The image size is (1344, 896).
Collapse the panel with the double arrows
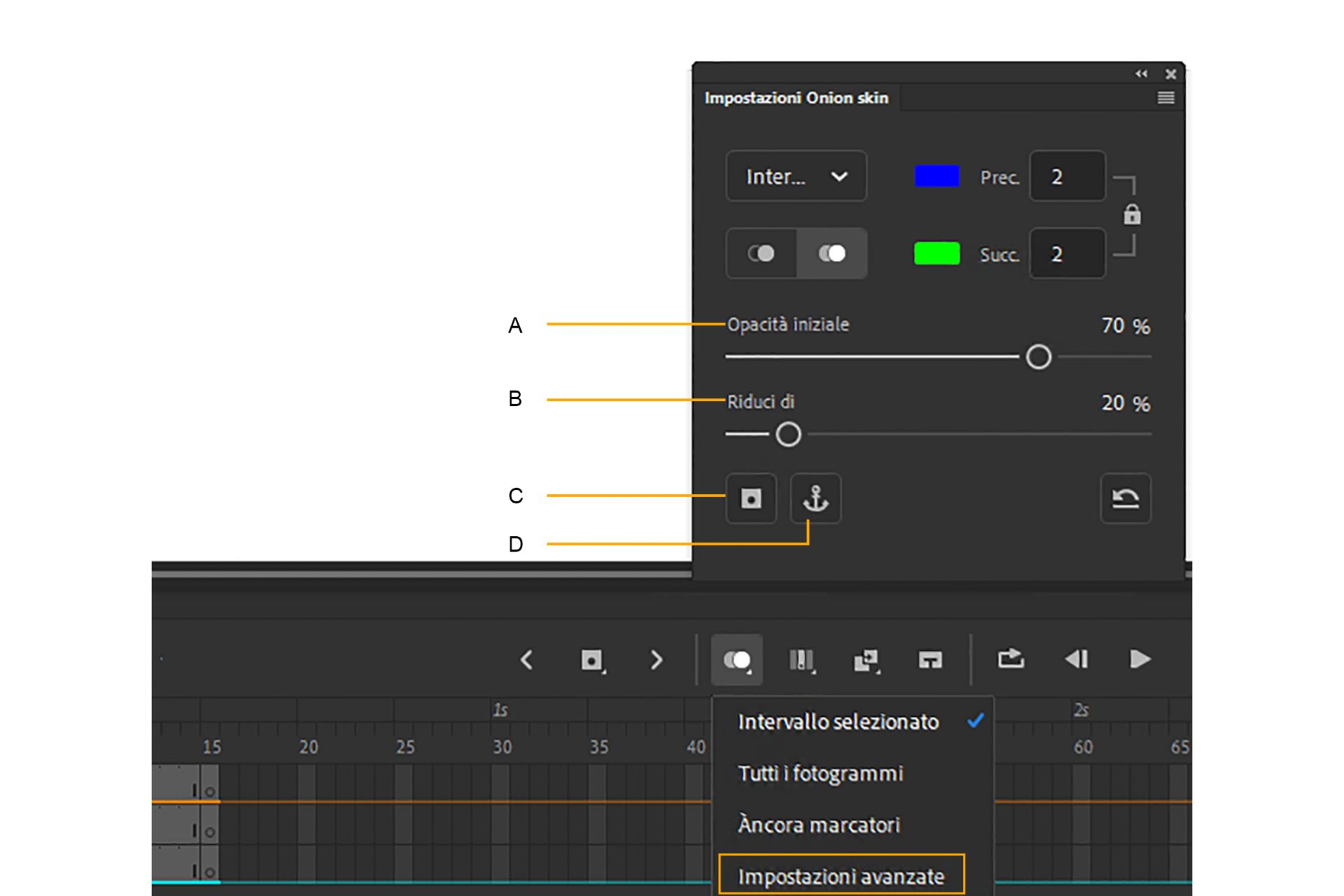pyautogui.click(x=1141, y=73)
